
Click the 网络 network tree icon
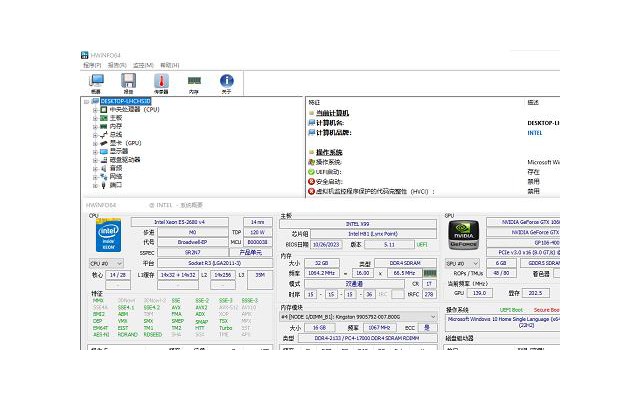click(104, 177)
